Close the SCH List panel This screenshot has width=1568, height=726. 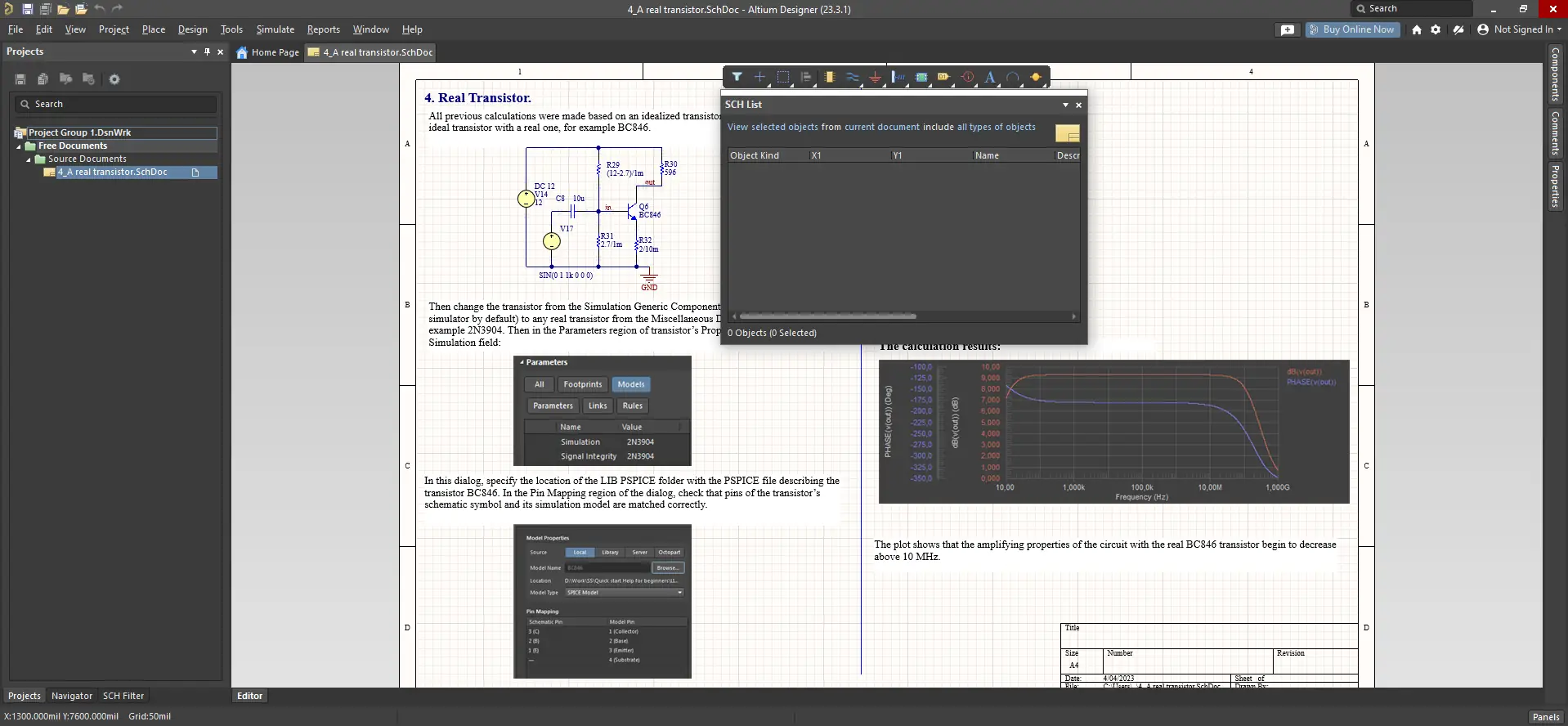coord(1078,105)
